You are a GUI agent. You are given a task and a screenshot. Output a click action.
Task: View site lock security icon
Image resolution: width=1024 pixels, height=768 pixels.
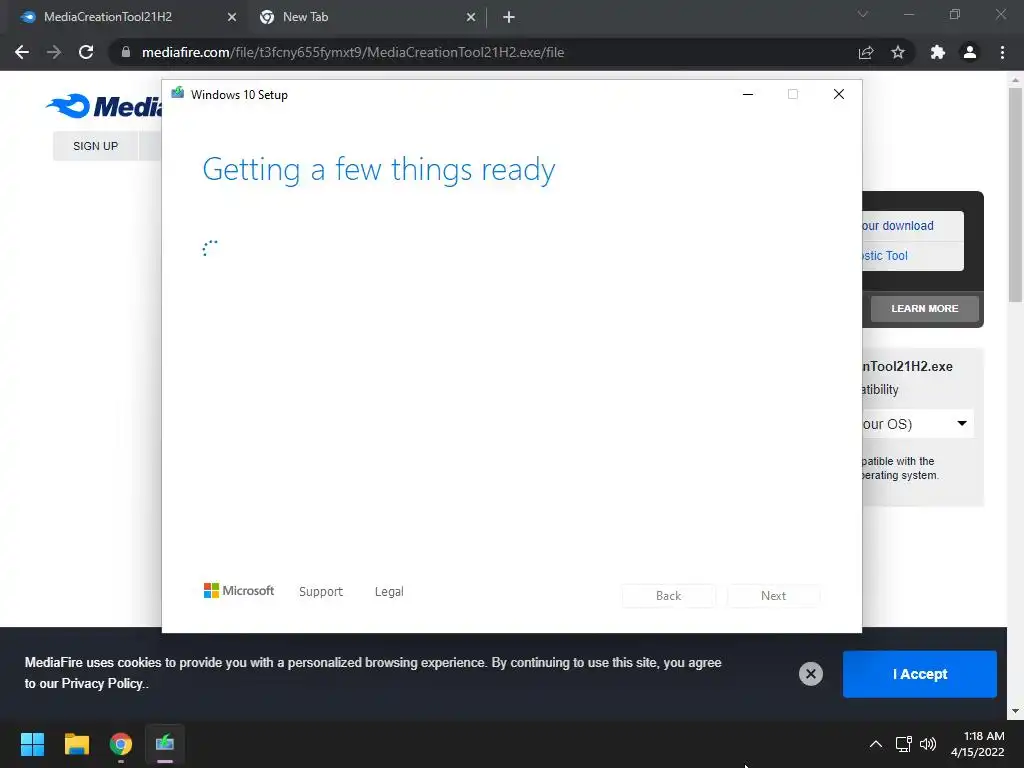pos(125,52)
